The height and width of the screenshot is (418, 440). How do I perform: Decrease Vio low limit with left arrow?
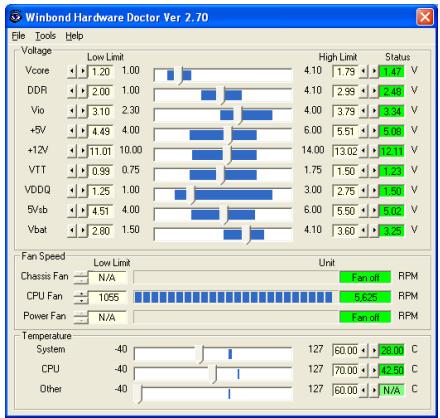(x=72, y=111)
